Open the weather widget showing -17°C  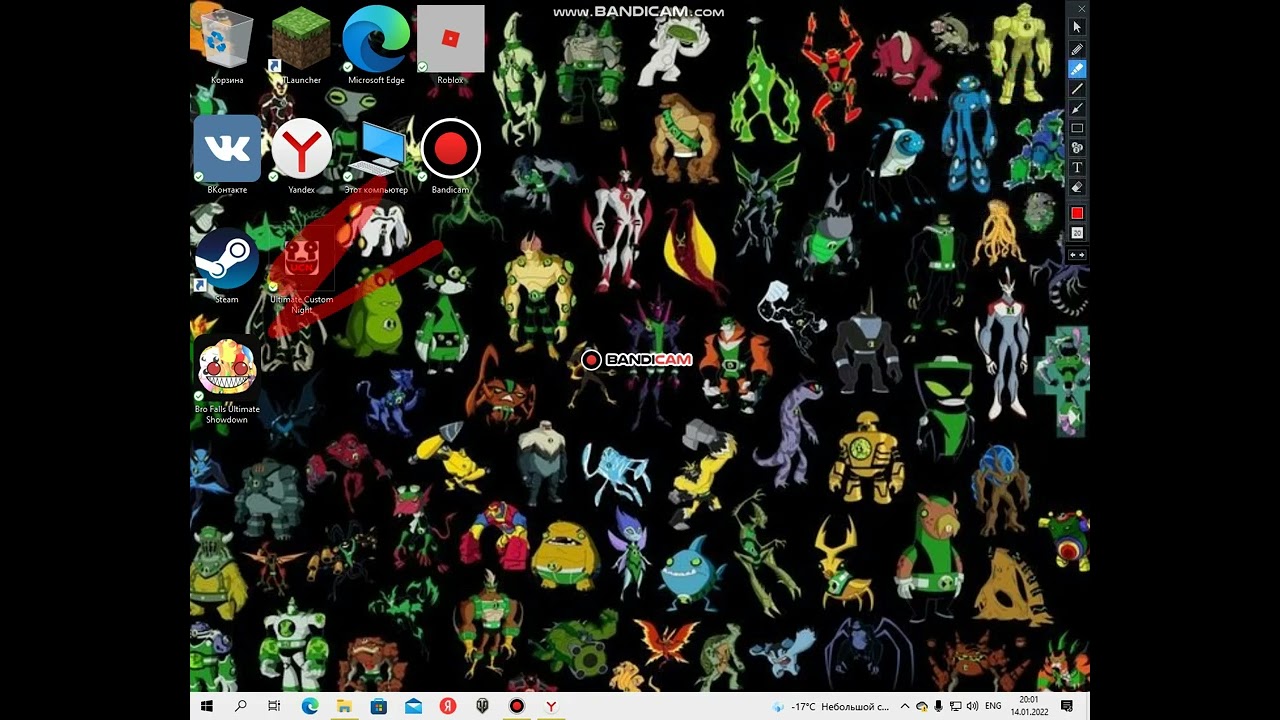coord(830,706)
